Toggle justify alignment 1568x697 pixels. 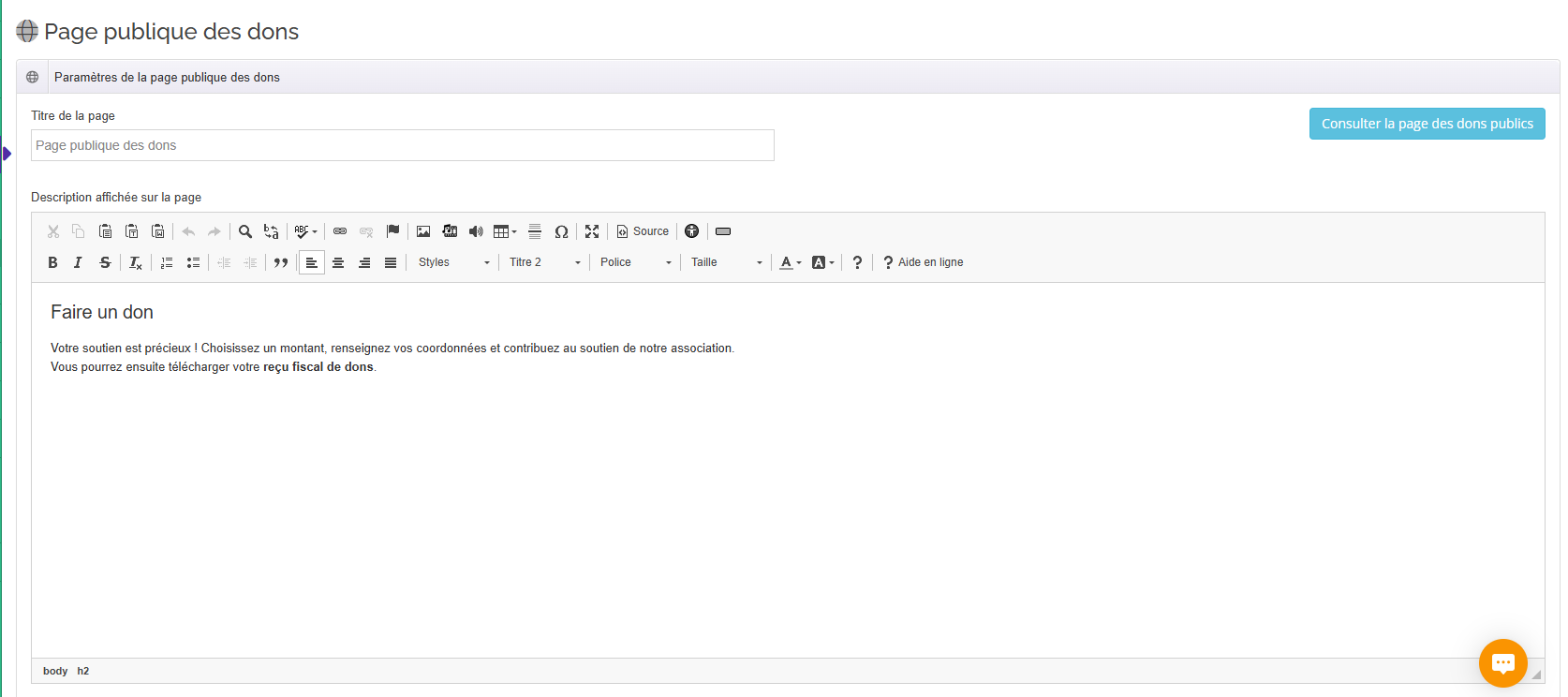click(391, 262)
